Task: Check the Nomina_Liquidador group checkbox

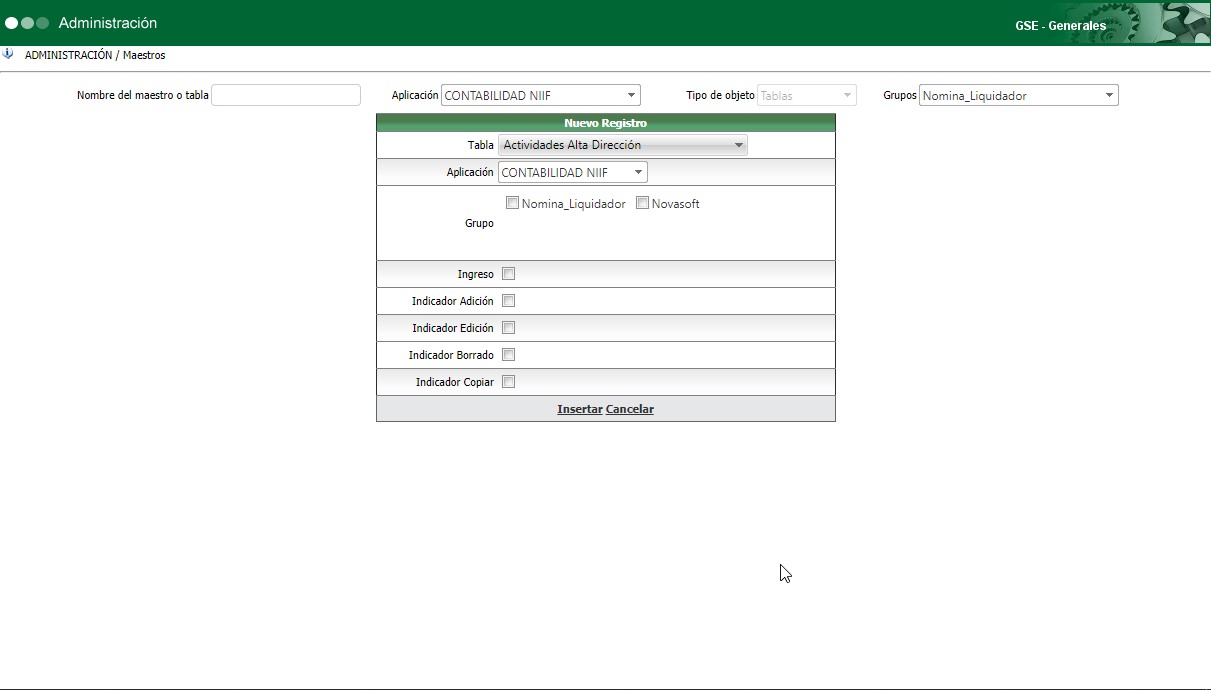Action: pyautogui.click(x=512, y=203)
